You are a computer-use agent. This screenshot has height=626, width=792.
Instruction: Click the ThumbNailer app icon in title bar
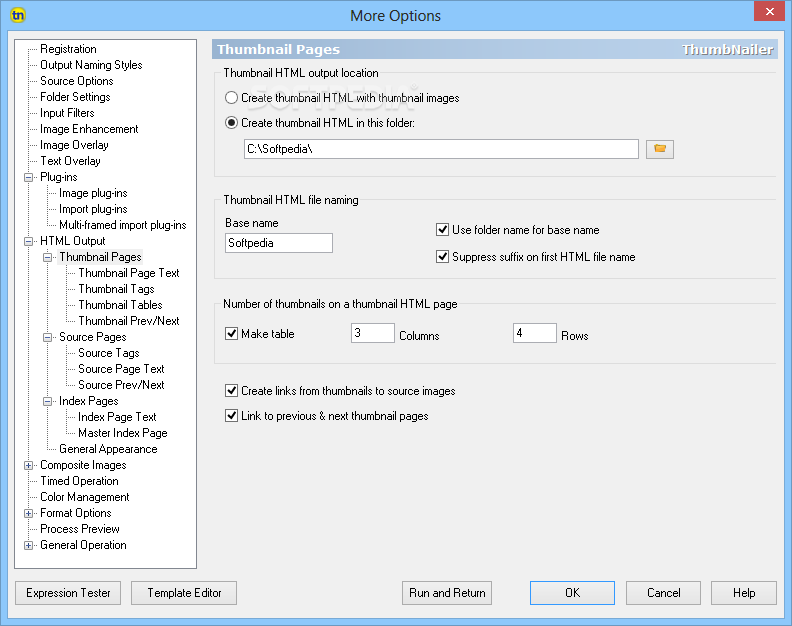18,15
